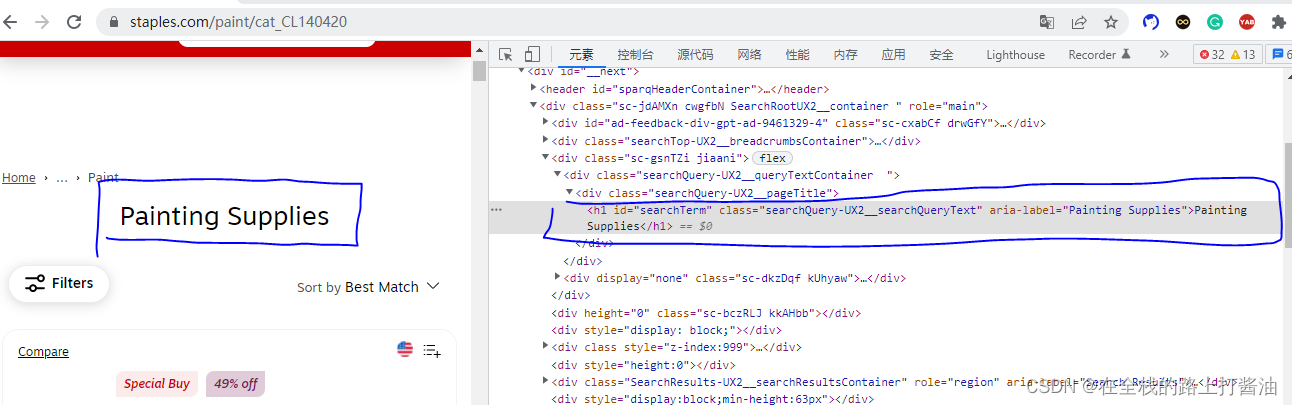This screenshot has height=405, width=1292.
Task: Click the blue issues message badge
Action: click(1279, 55)
